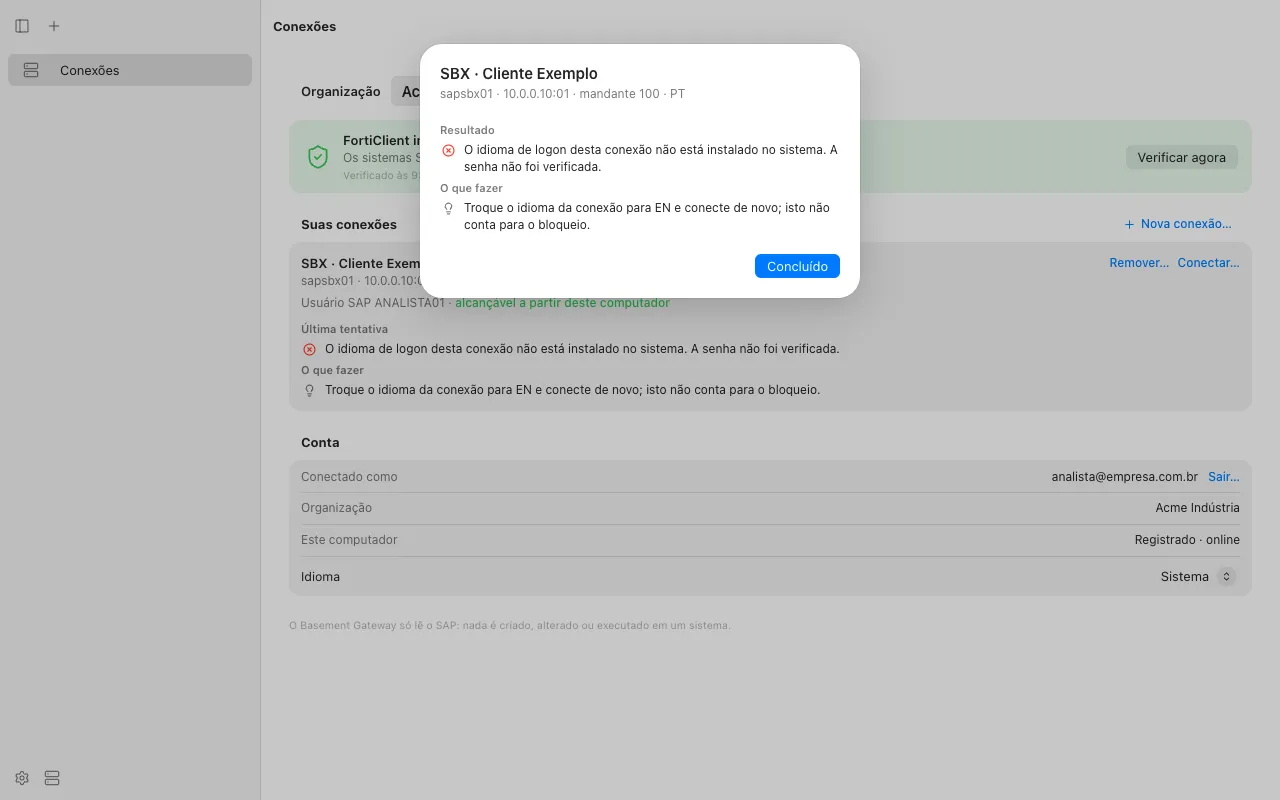The width and height of the screenshot is (1280, 800).
Task: Click the Suas conexões heading
Action: 349,225
